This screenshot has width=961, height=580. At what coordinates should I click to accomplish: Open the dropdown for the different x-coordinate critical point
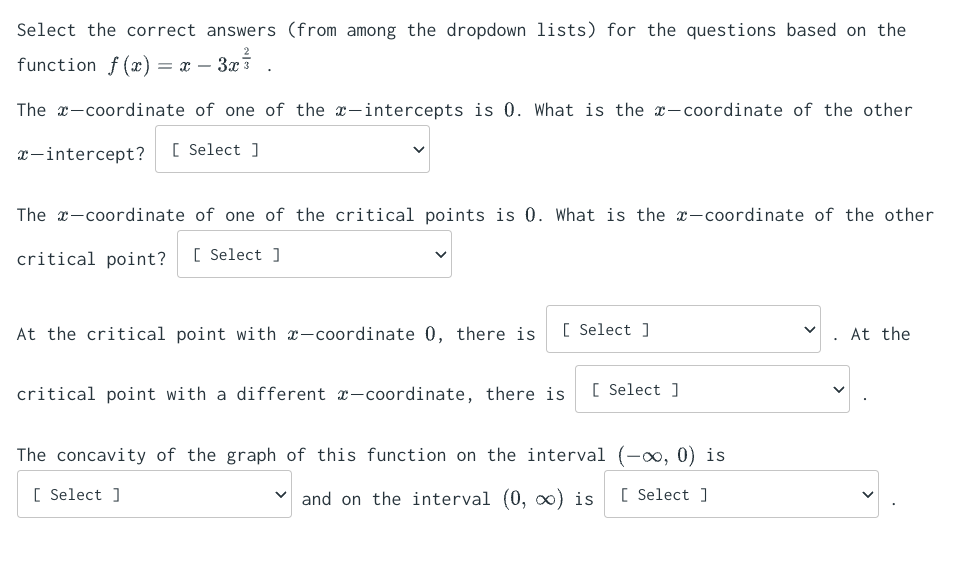point(712,389)
